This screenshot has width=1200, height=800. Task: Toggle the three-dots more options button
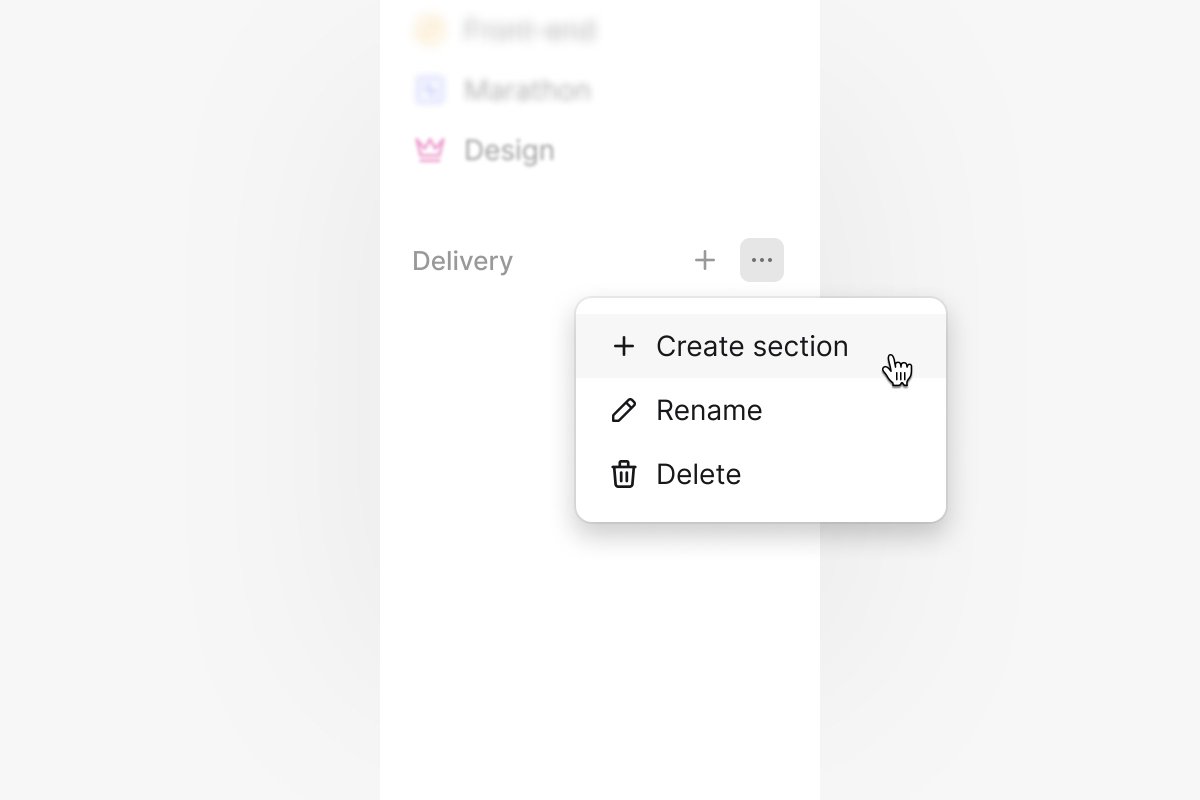tap(762, 260)
